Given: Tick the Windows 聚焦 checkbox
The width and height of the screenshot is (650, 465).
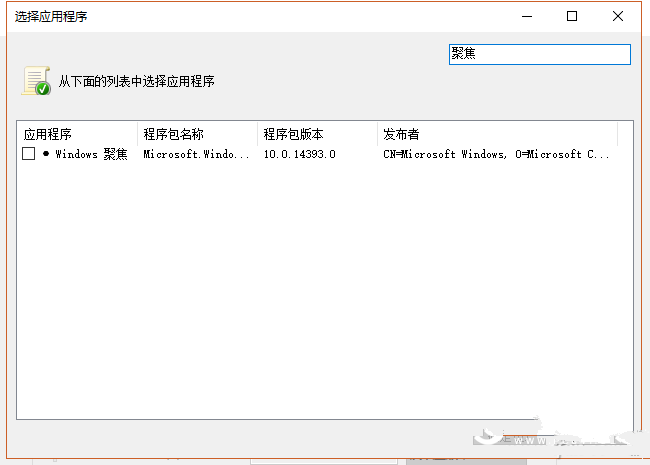Looking at the screenshot, I should pyautogui.click(x=28, y=154).
